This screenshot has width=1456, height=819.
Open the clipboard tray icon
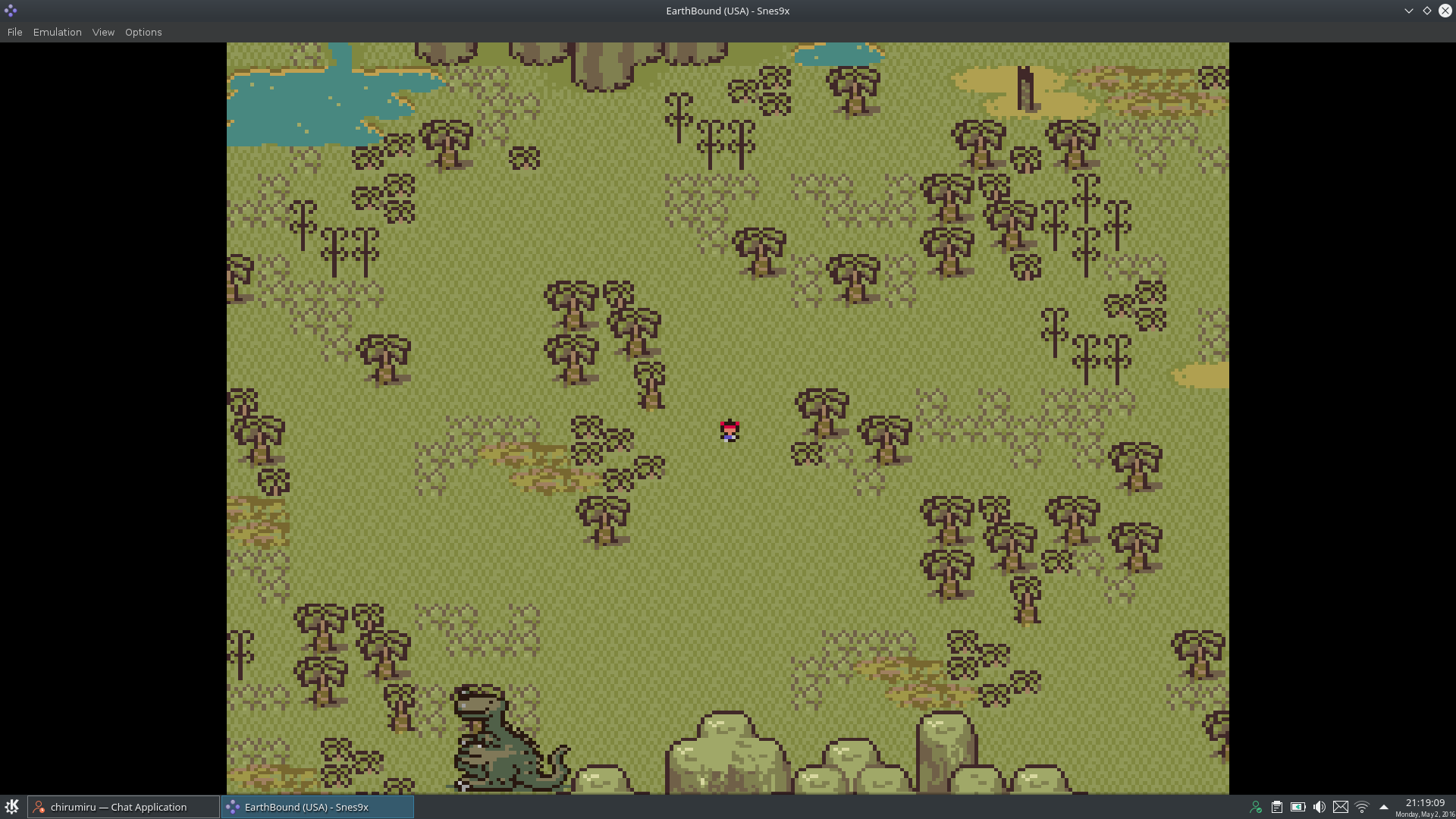click(x=1277, y=807)
